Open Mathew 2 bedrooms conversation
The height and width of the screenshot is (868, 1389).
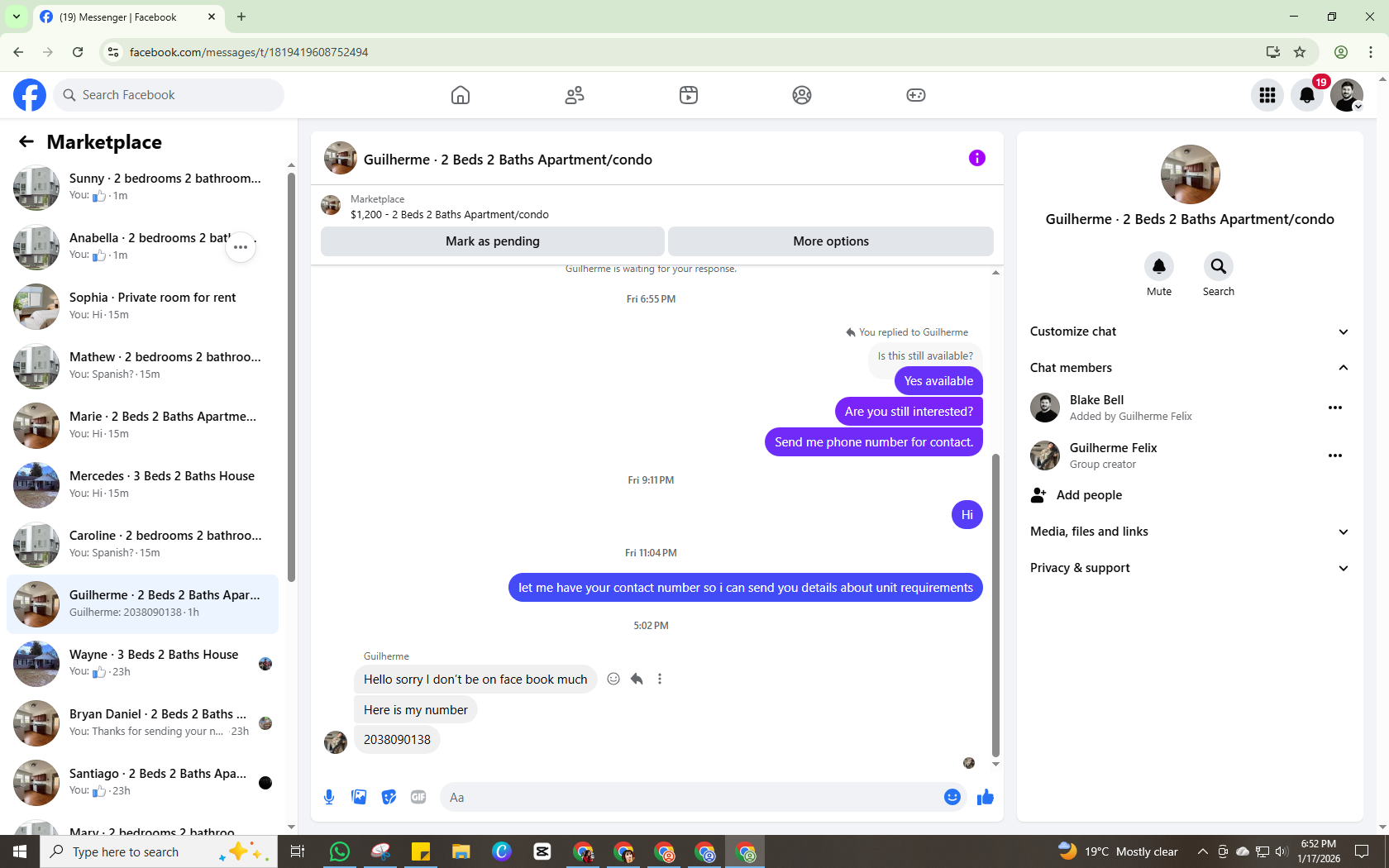(x=143, y=366)
